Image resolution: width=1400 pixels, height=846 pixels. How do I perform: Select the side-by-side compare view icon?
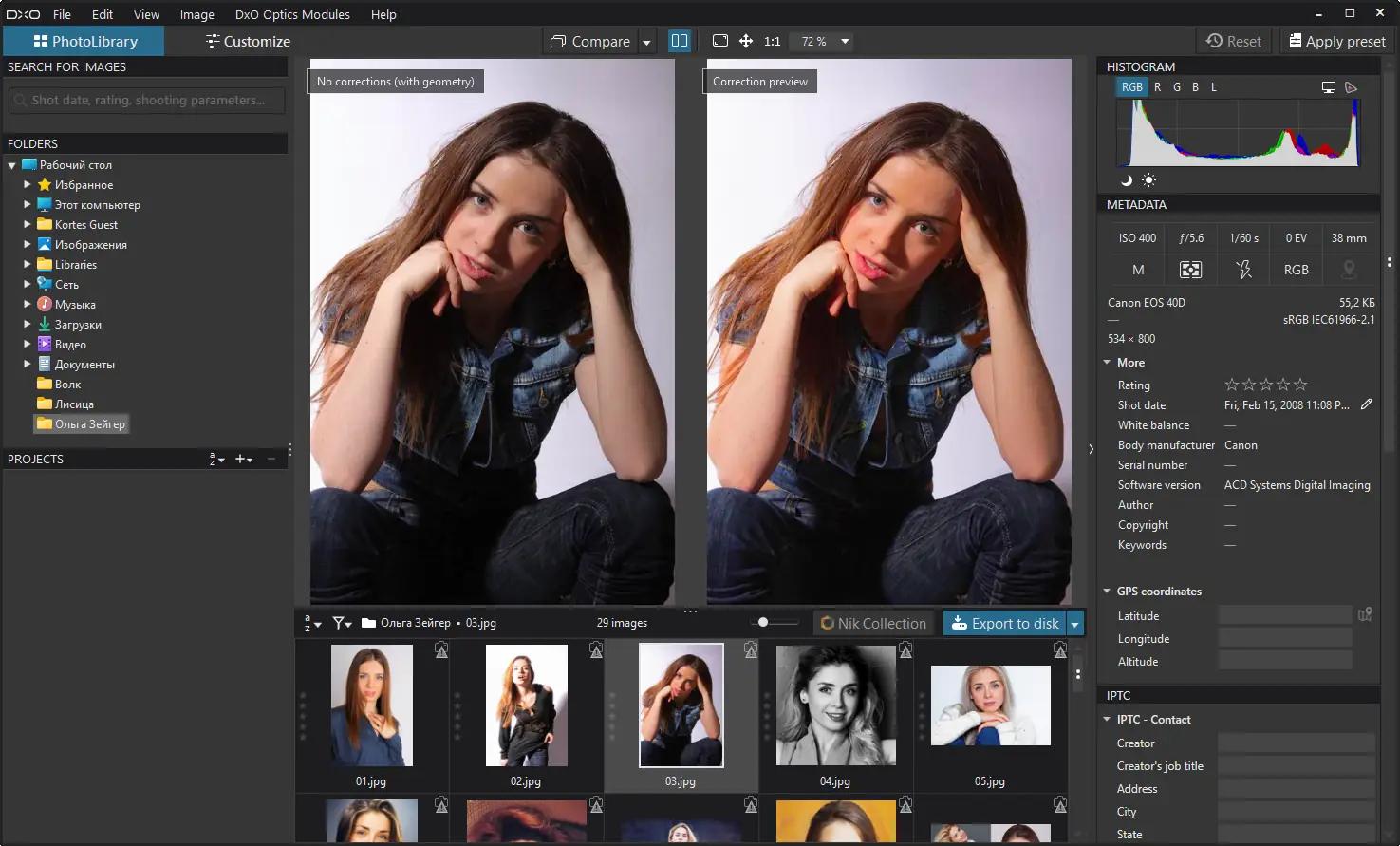(x=680, y=40)
